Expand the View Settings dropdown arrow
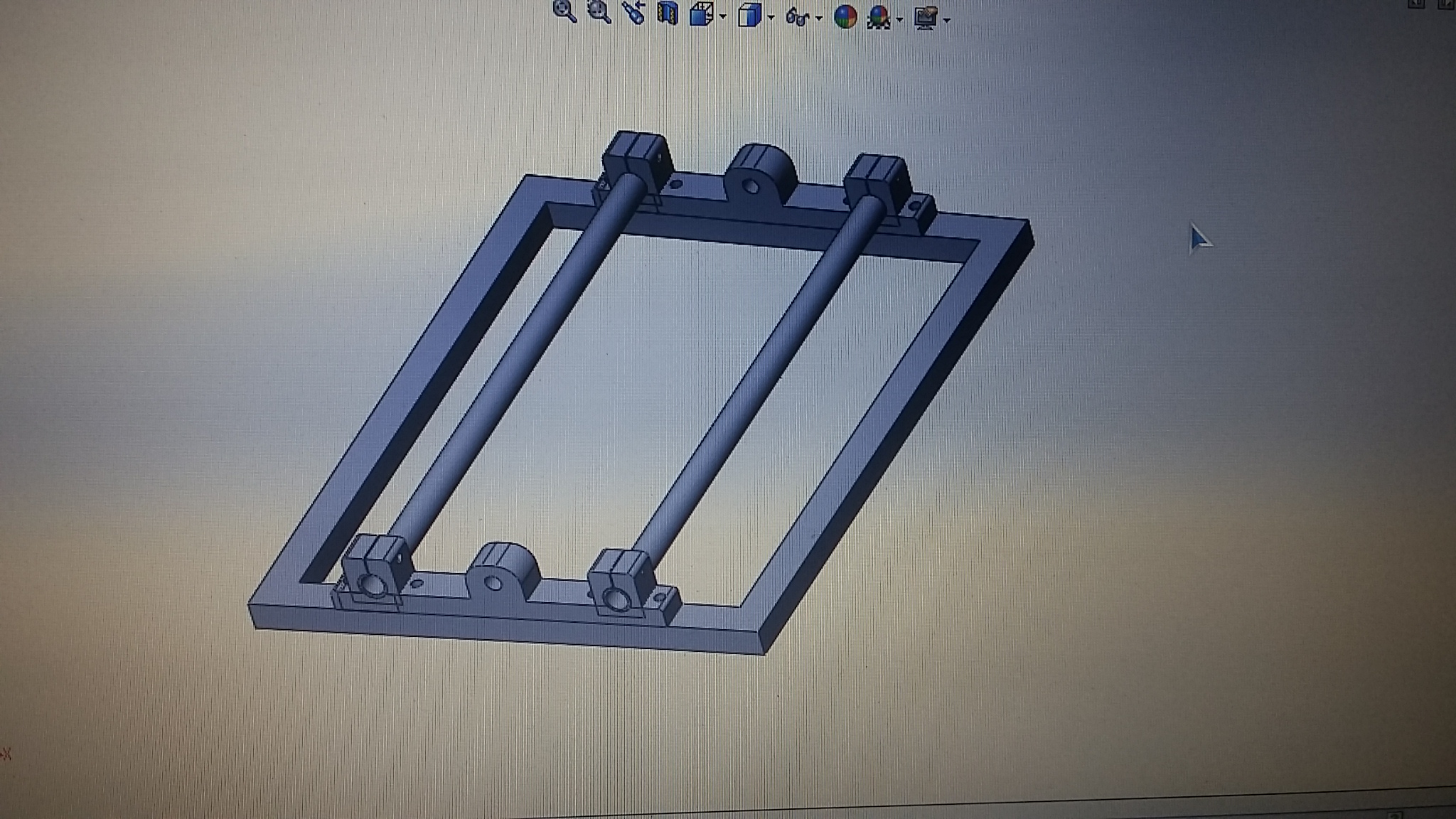The height and width of the screenshot is (819, 1456). pyautogui.click(x=947, y=20)
